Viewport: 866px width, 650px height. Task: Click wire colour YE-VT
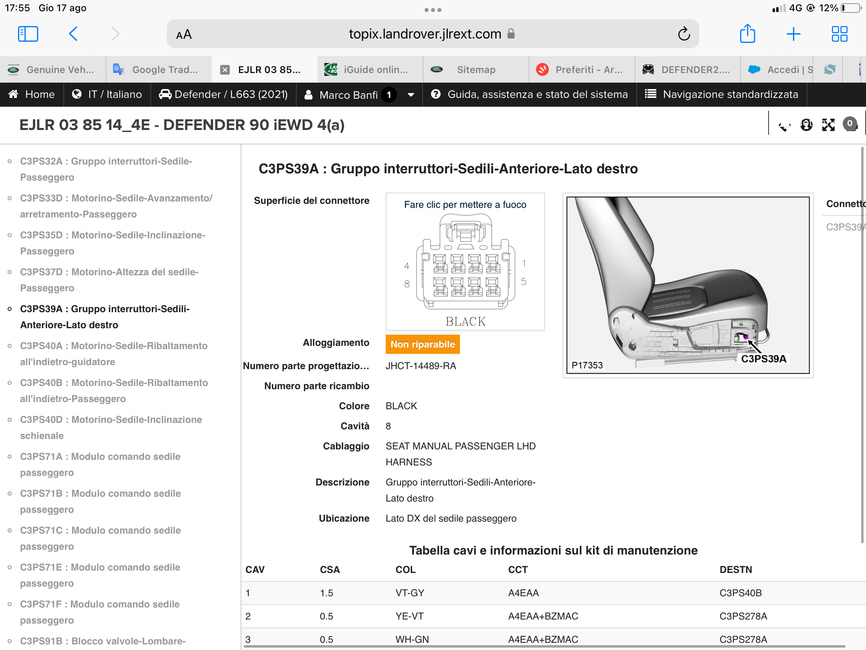click(410, 616)
